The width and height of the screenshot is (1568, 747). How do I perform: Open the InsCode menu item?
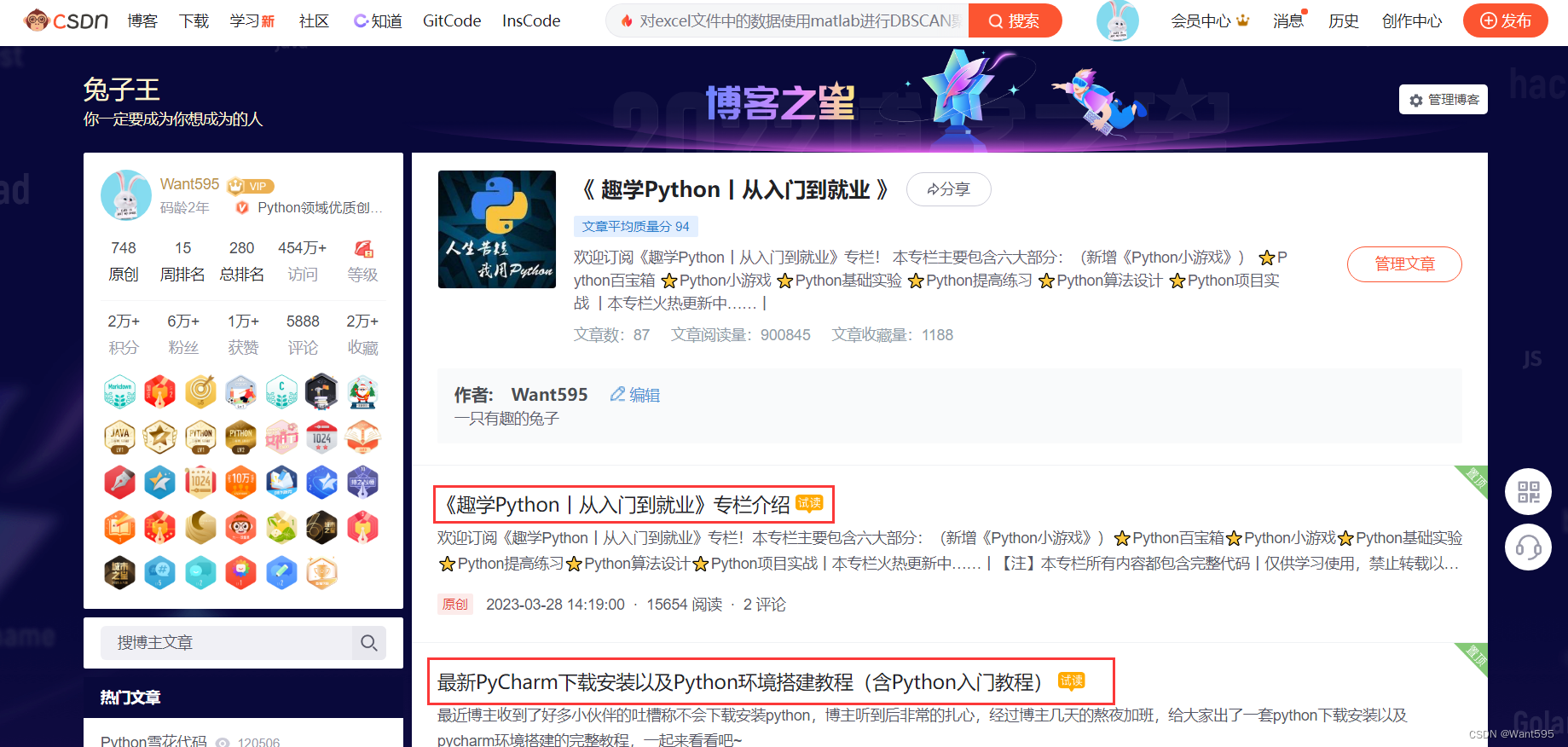tap(531, 20)
